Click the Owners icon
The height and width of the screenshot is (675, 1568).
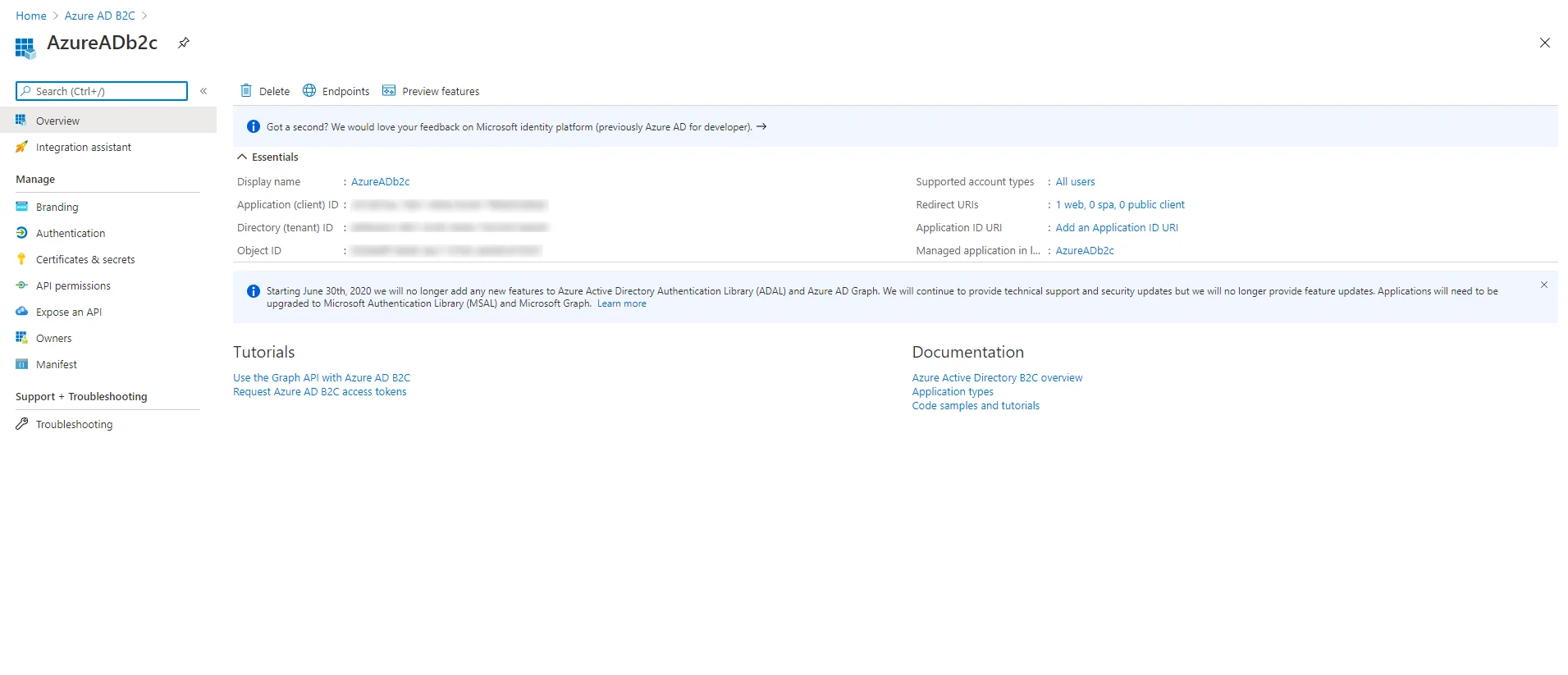21,338
